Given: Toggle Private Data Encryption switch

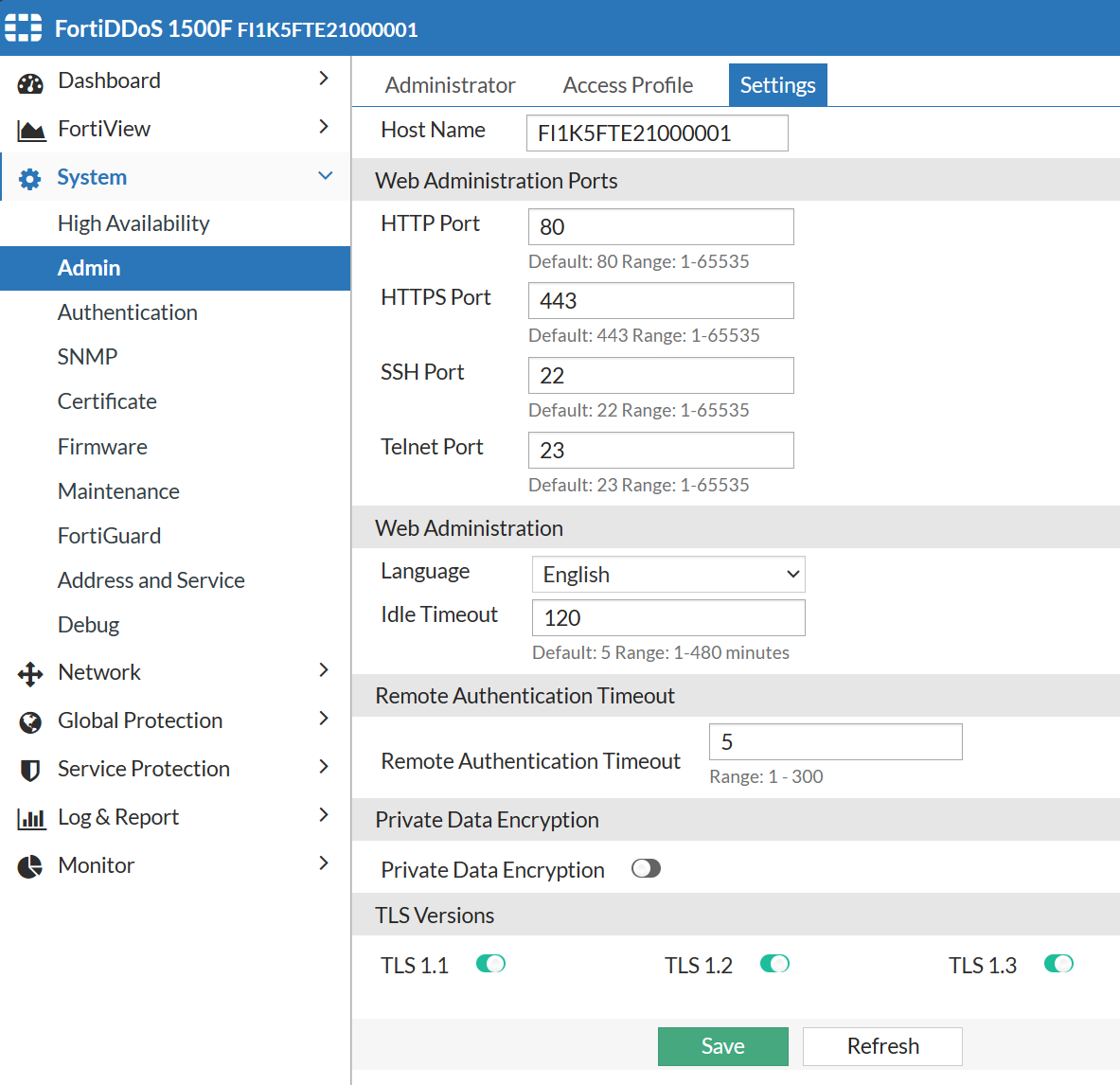Looking at the screenshot, I should click(x=646, y=868).
